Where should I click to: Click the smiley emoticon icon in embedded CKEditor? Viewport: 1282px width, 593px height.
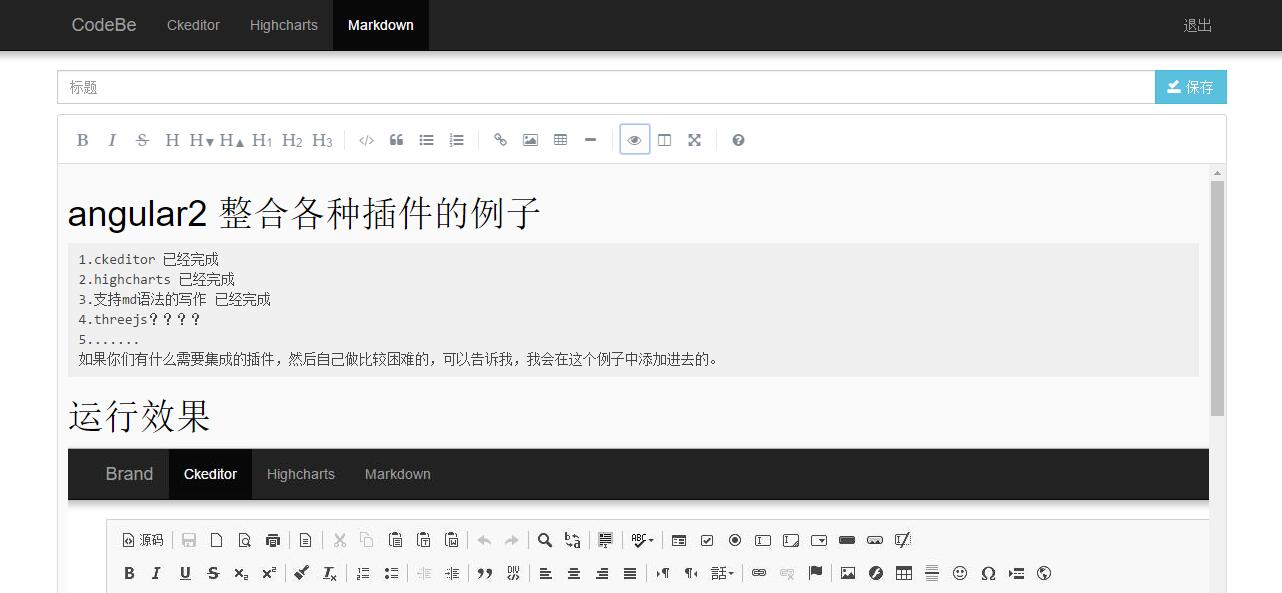pos(960,573)
